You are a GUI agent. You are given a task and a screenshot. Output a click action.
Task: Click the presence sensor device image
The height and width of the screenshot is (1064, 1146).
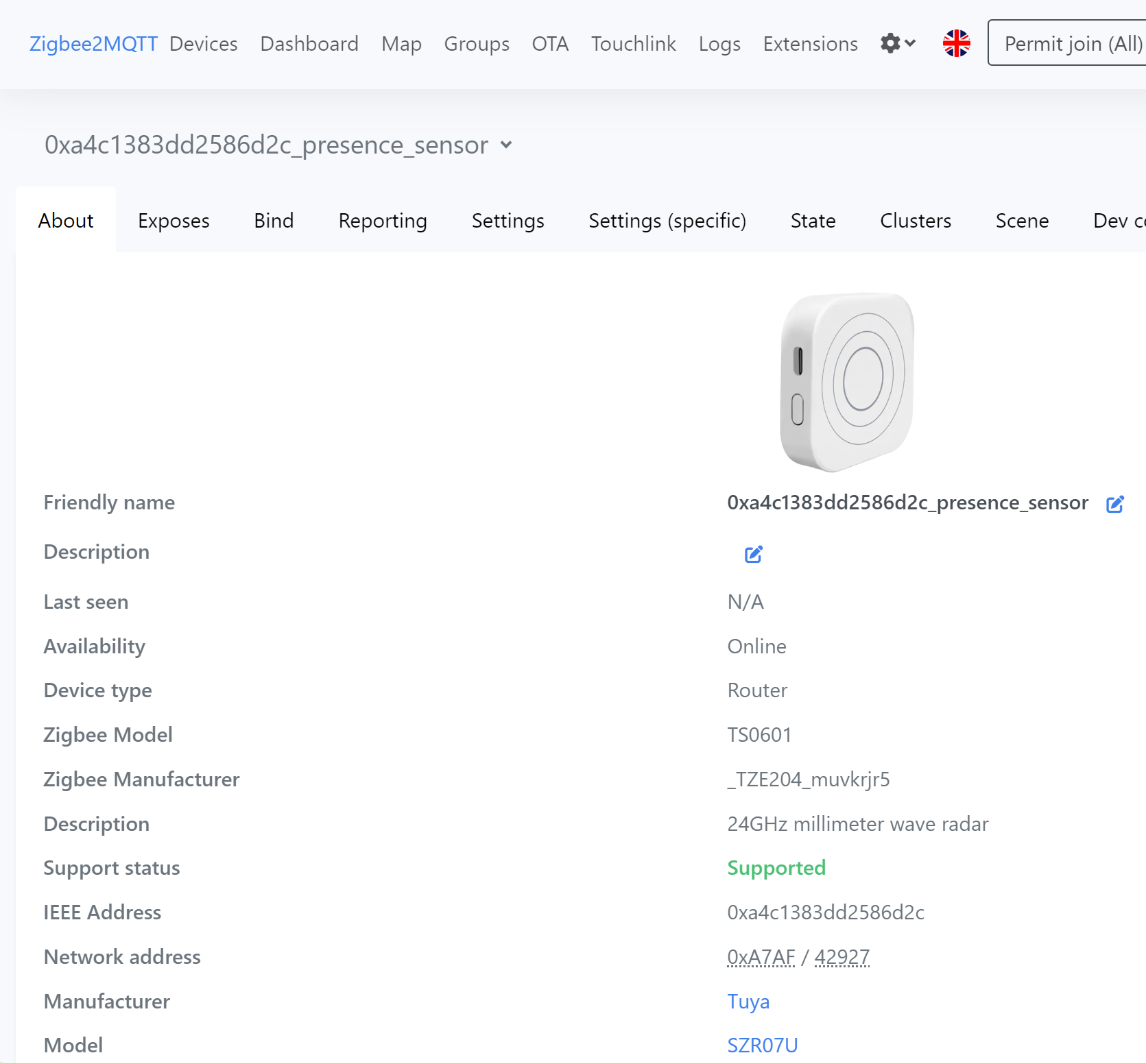[x=848, y=382]
